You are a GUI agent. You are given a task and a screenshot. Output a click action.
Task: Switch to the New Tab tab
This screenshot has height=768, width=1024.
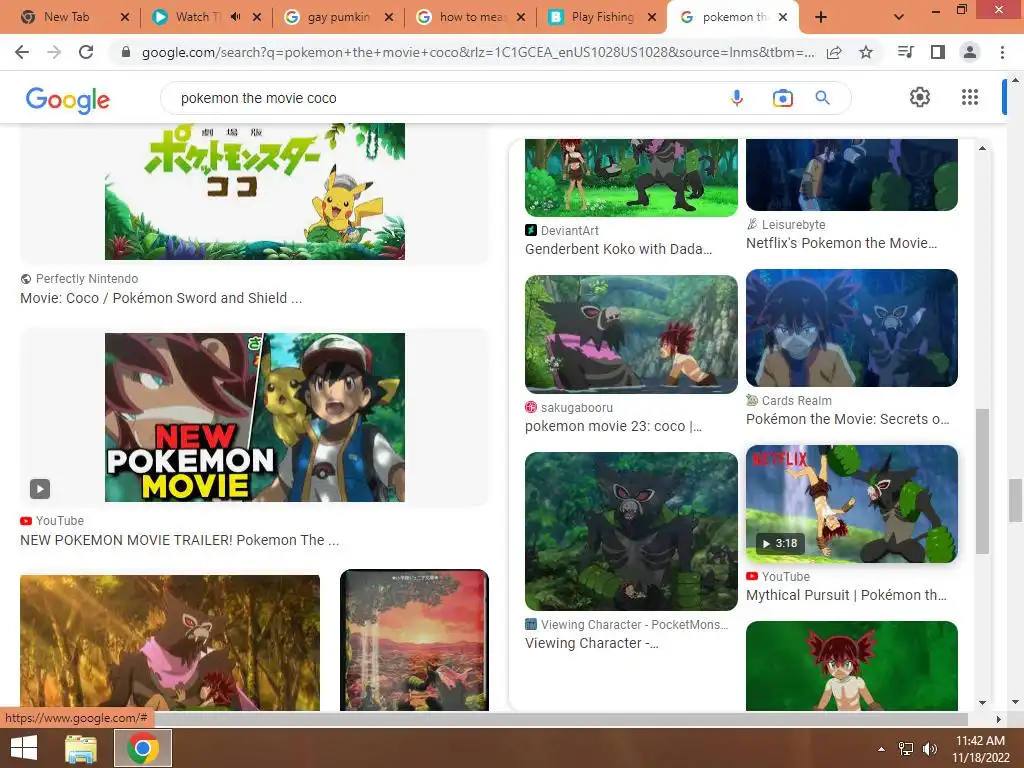click(x=66, y=17)
